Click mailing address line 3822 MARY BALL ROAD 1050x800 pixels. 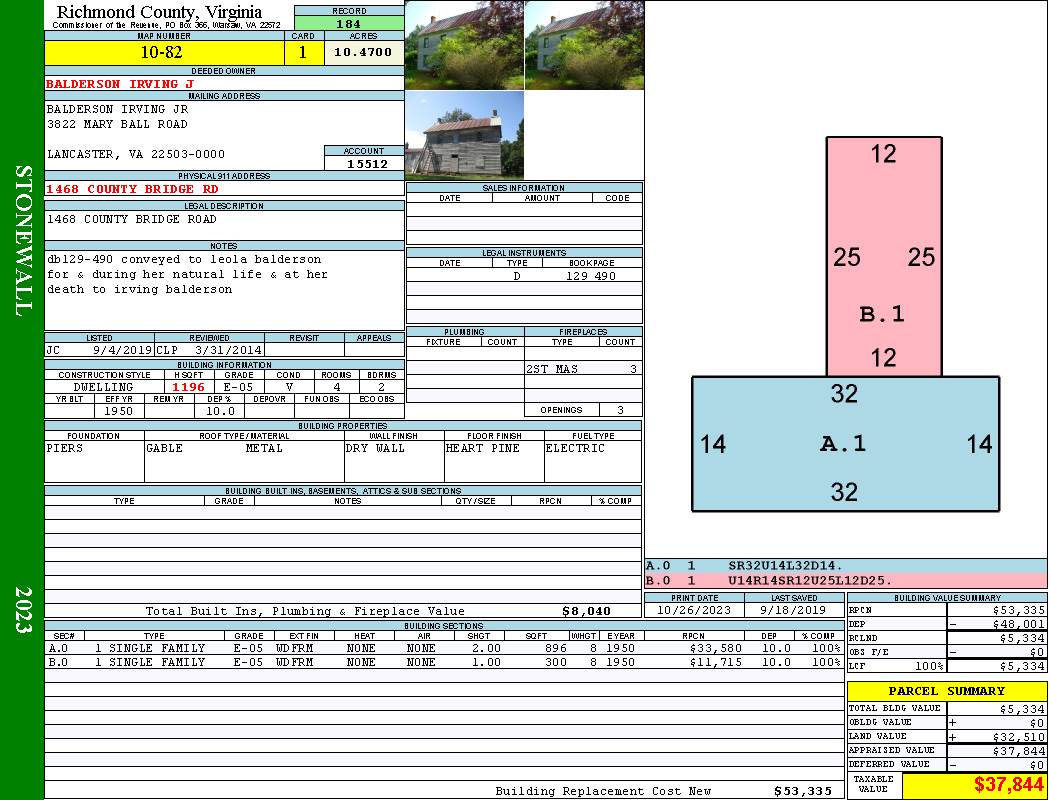point(117,124)
